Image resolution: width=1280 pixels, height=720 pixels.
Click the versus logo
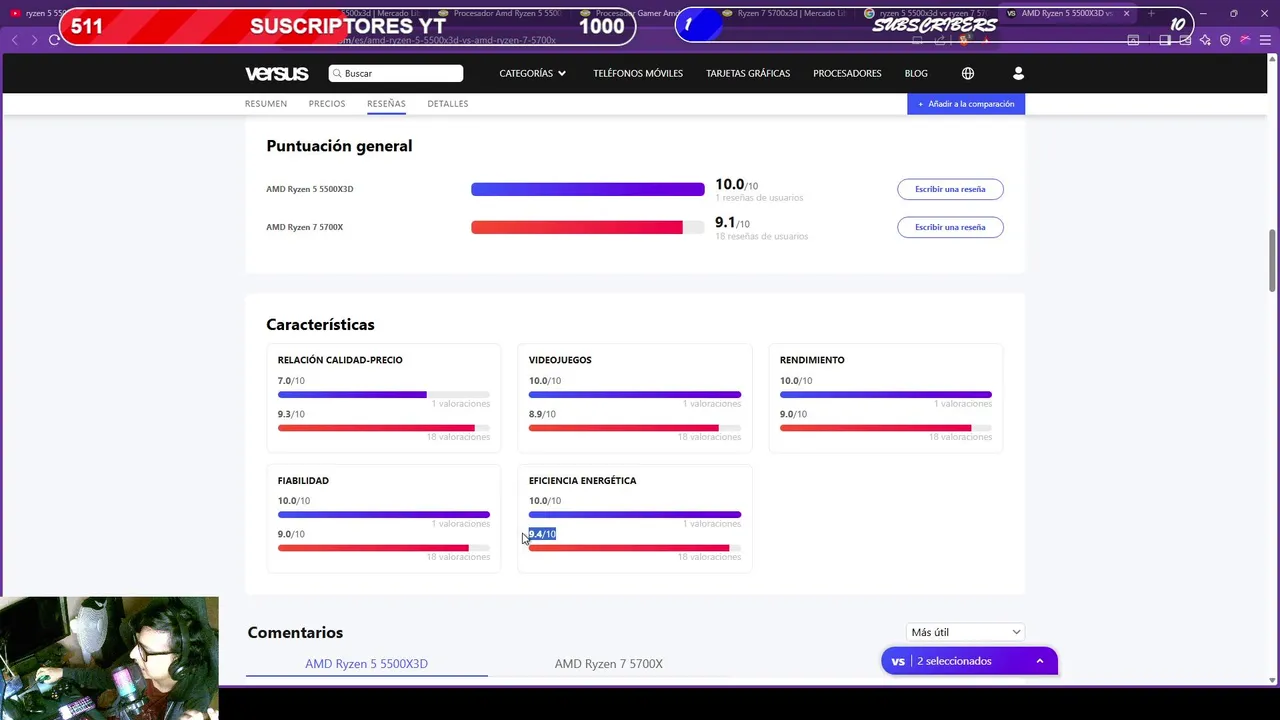[276, 73]
